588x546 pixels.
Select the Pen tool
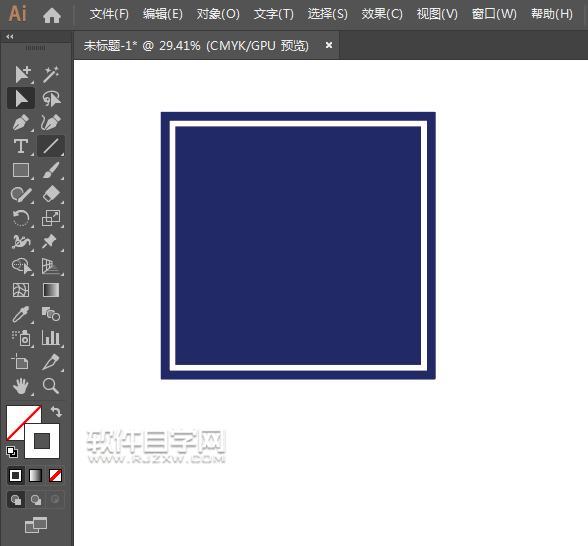[x=21, y=122]
